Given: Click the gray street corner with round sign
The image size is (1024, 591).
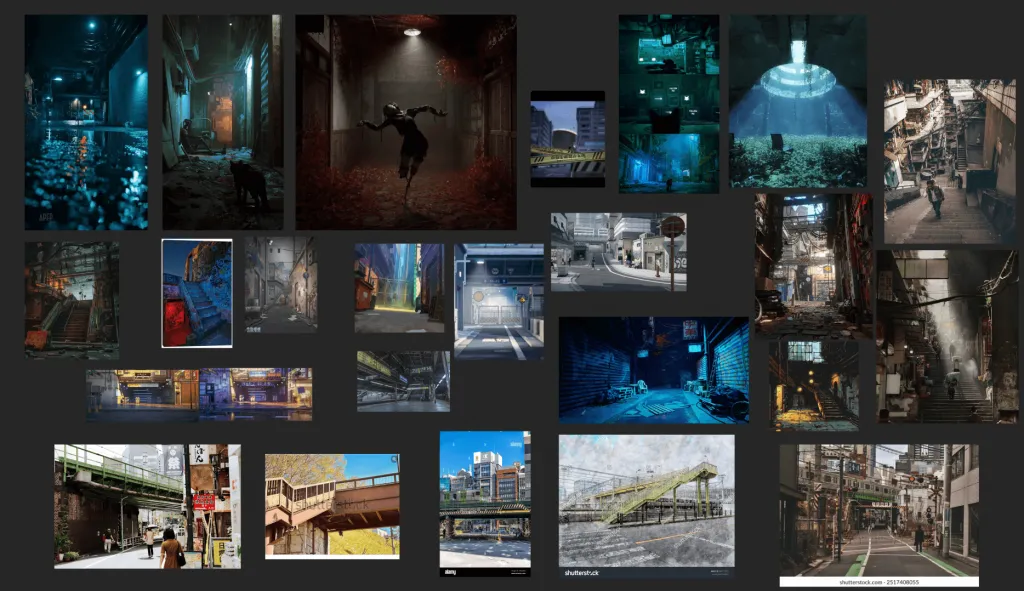Looking at the screenshot, I should 618,252.
